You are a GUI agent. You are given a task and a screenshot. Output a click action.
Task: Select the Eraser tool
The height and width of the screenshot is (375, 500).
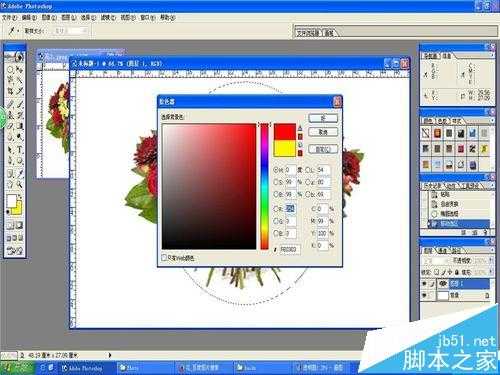(x=10, y=126)
